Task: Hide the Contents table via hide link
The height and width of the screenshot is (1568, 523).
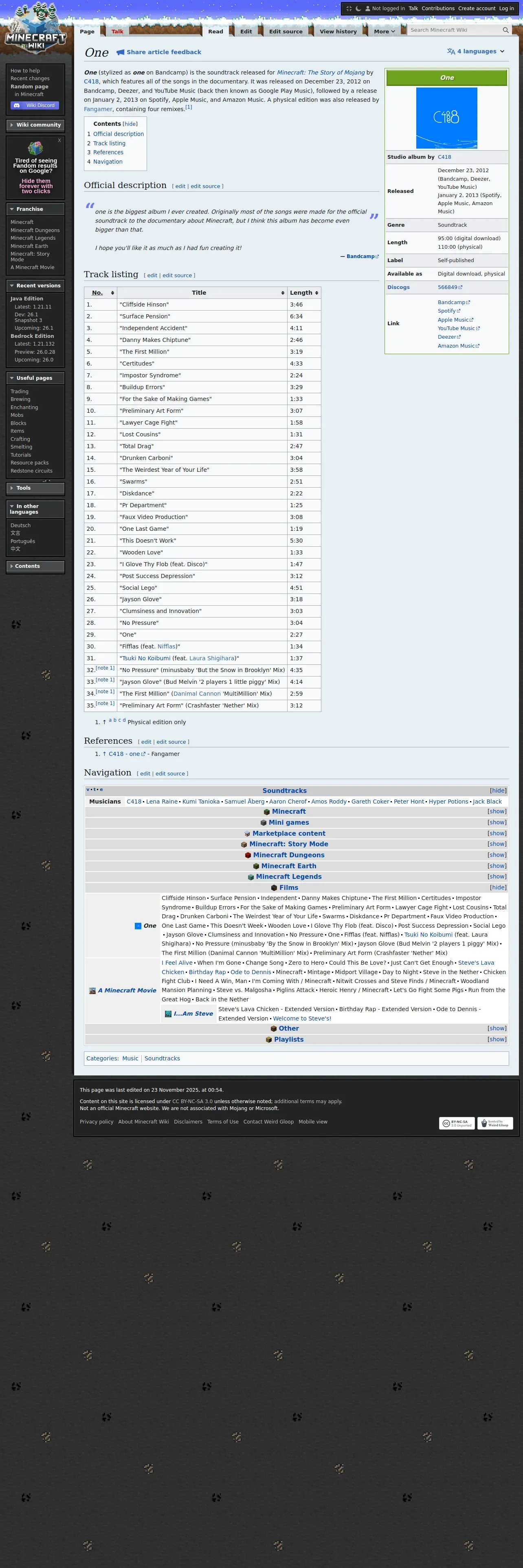Action: tap(130, 124)
